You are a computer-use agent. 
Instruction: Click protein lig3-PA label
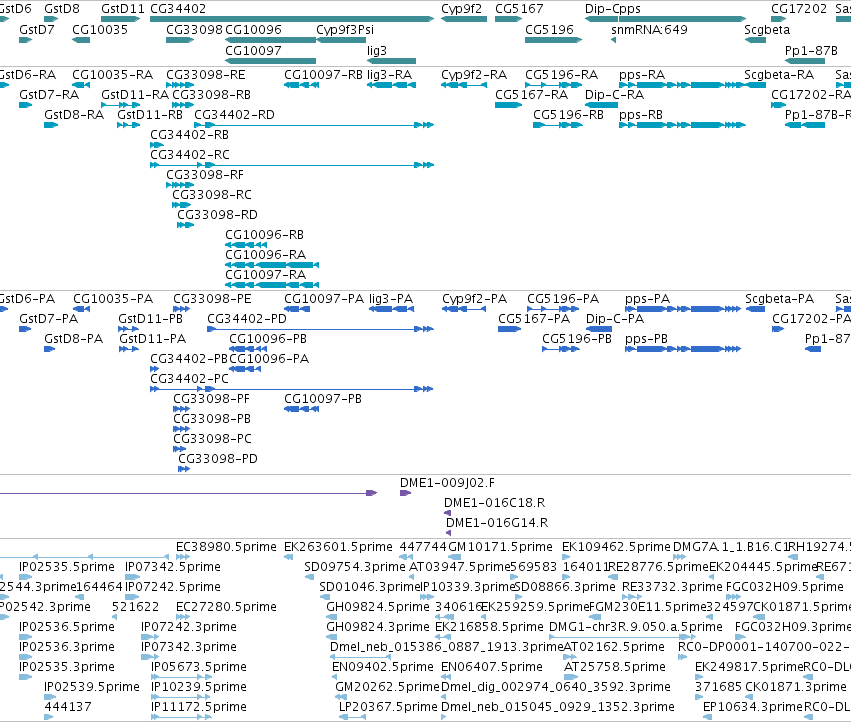391,299
